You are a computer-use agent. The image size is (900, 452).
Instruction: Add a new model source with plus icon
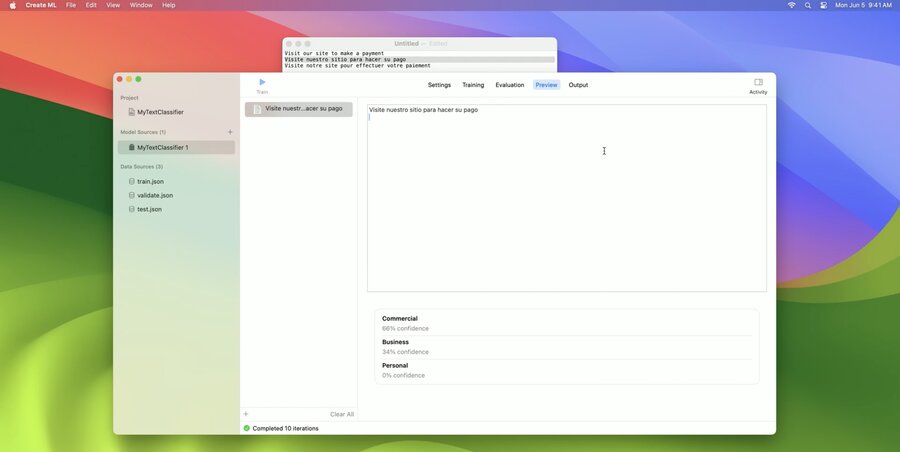point(230,132)
